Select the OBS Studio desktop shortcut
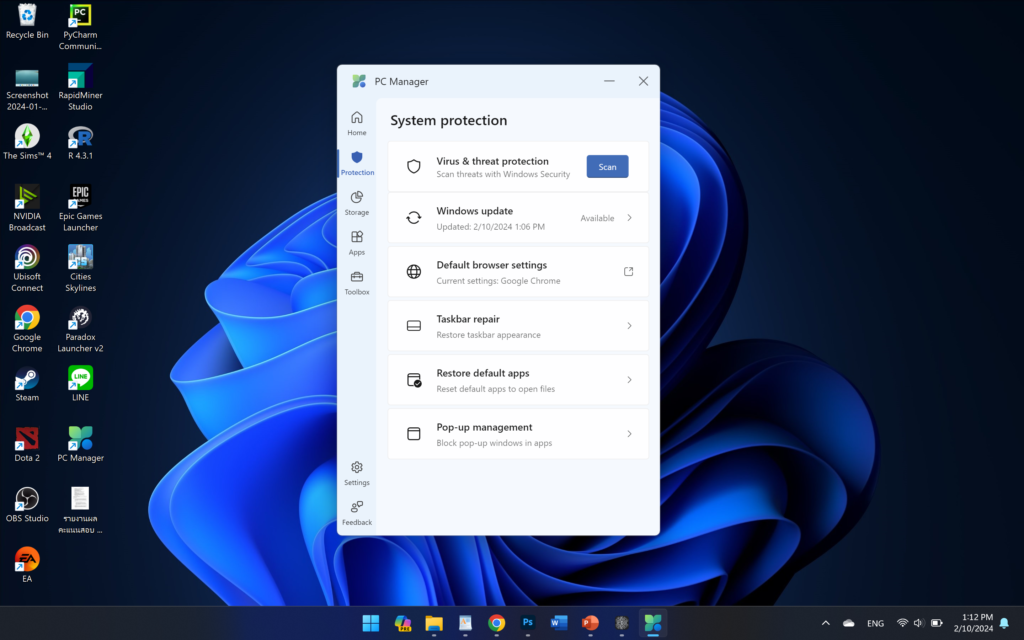 (27, 505)
